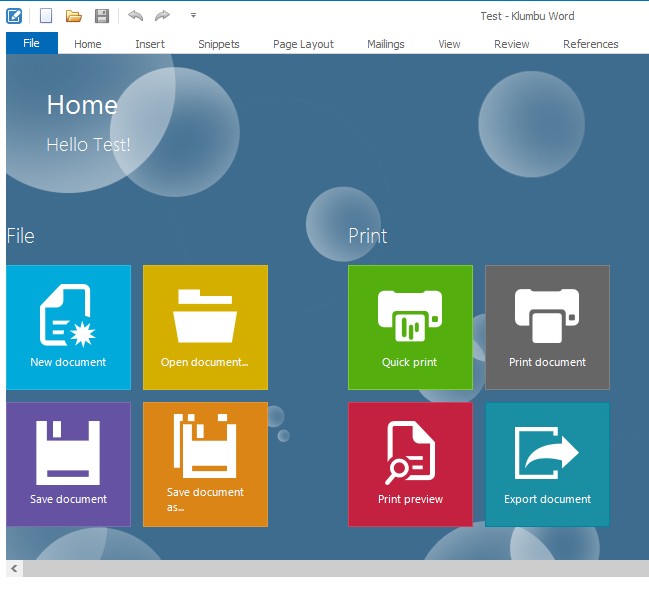The height and width of the screenshot is (593, 649).
Task: Click the blue File tab
Action: (31, 43)
